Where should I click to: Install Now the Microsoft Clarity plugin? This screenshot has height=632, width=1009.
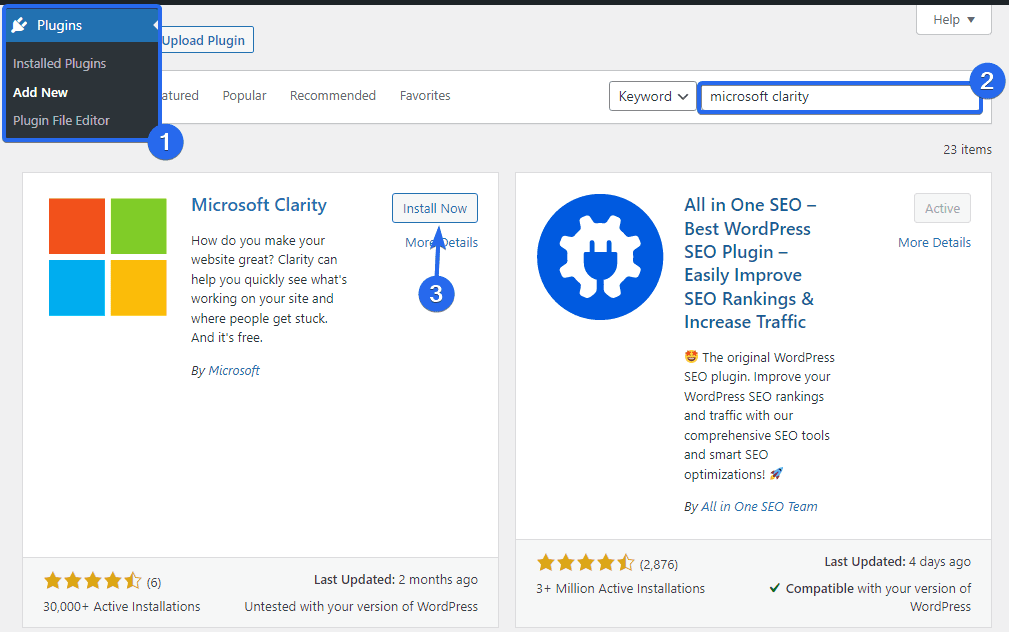tap(435, 208)
